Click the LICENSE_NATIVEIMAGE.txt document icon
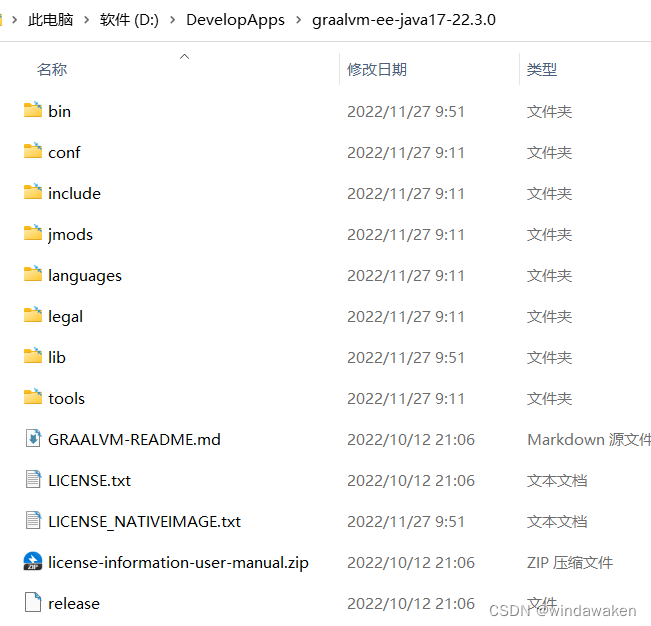 pyautogui.click(x=33, y=520)
